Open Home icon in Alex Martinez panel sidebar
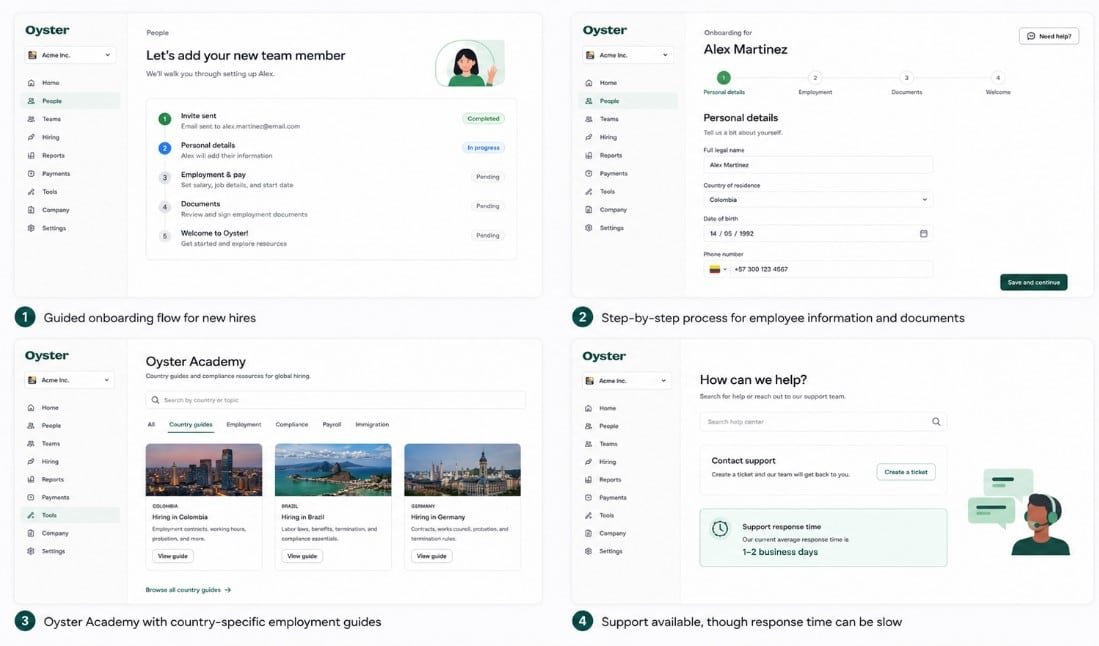This screenshot has height=646, width=1099. coord(589,83)
